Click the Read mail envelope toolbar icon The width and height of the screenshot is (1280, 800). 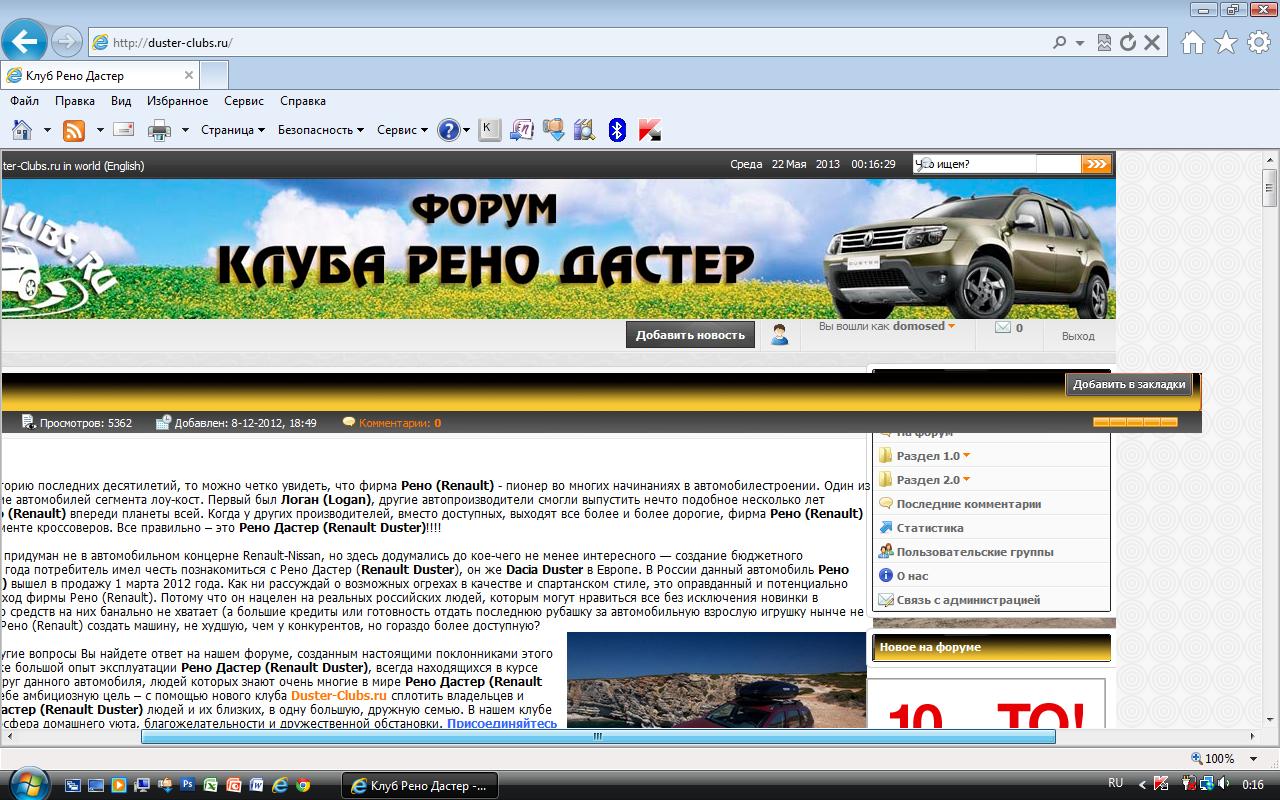[124, 130]
